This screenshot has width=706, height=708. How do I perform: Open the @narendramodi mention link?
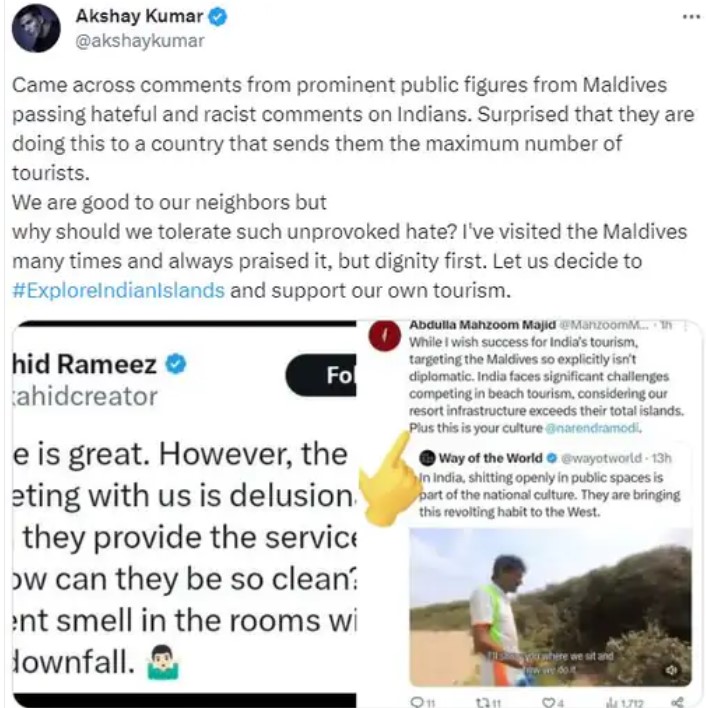coord(592,428)
